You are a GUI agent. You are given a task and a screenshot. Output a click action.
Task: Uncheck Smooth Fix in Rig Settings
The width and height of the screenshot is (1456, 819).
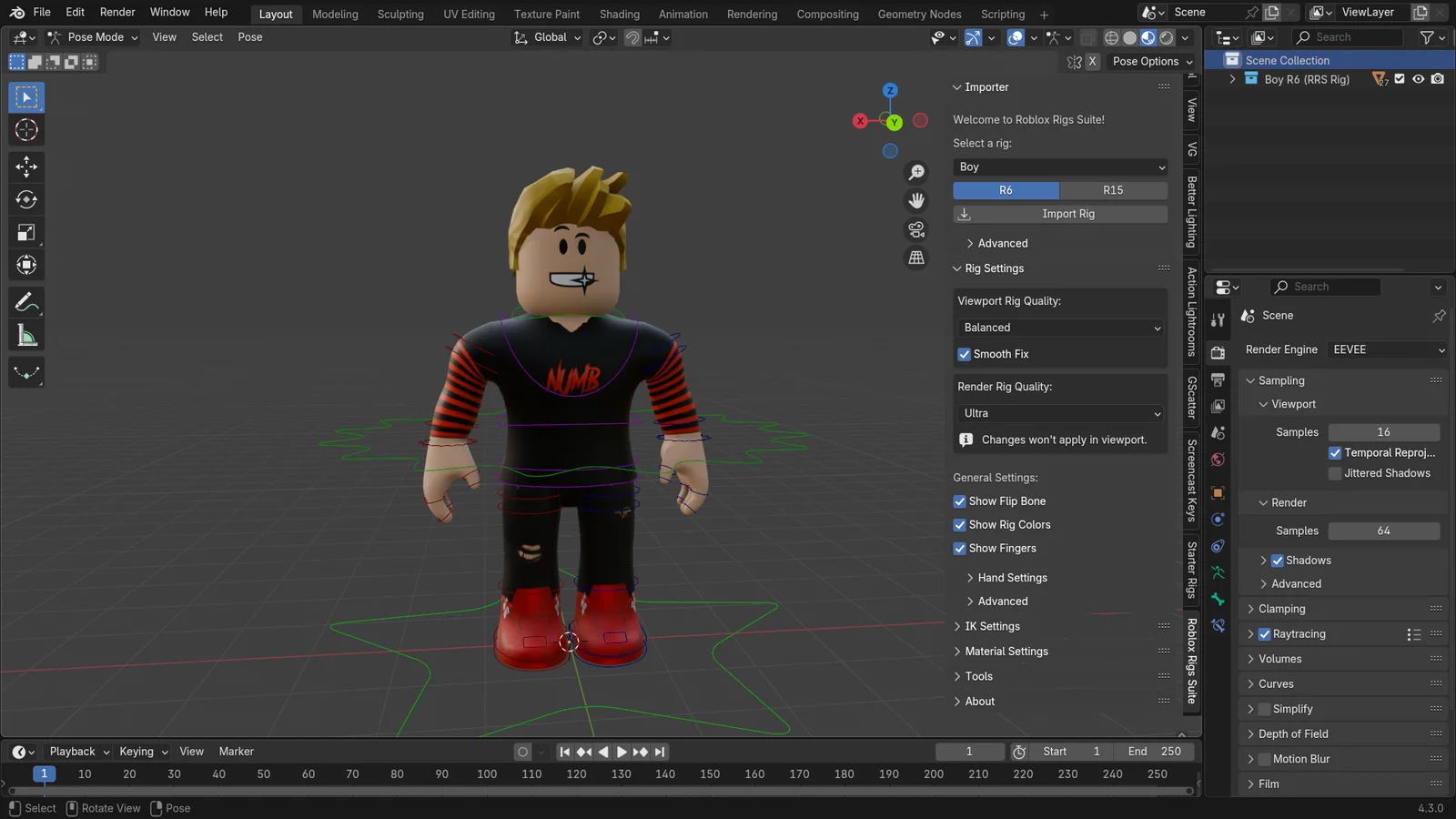964,354
